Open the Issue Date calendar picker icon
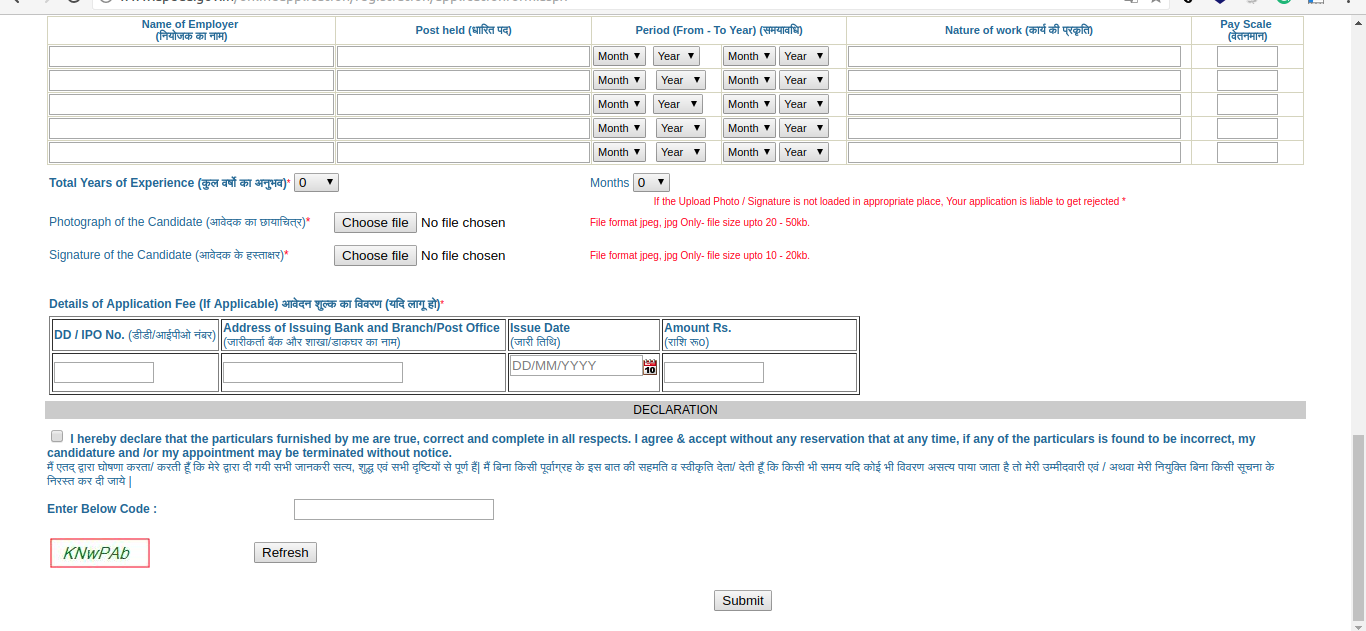The image size is (1366, 631). point(650,367)
